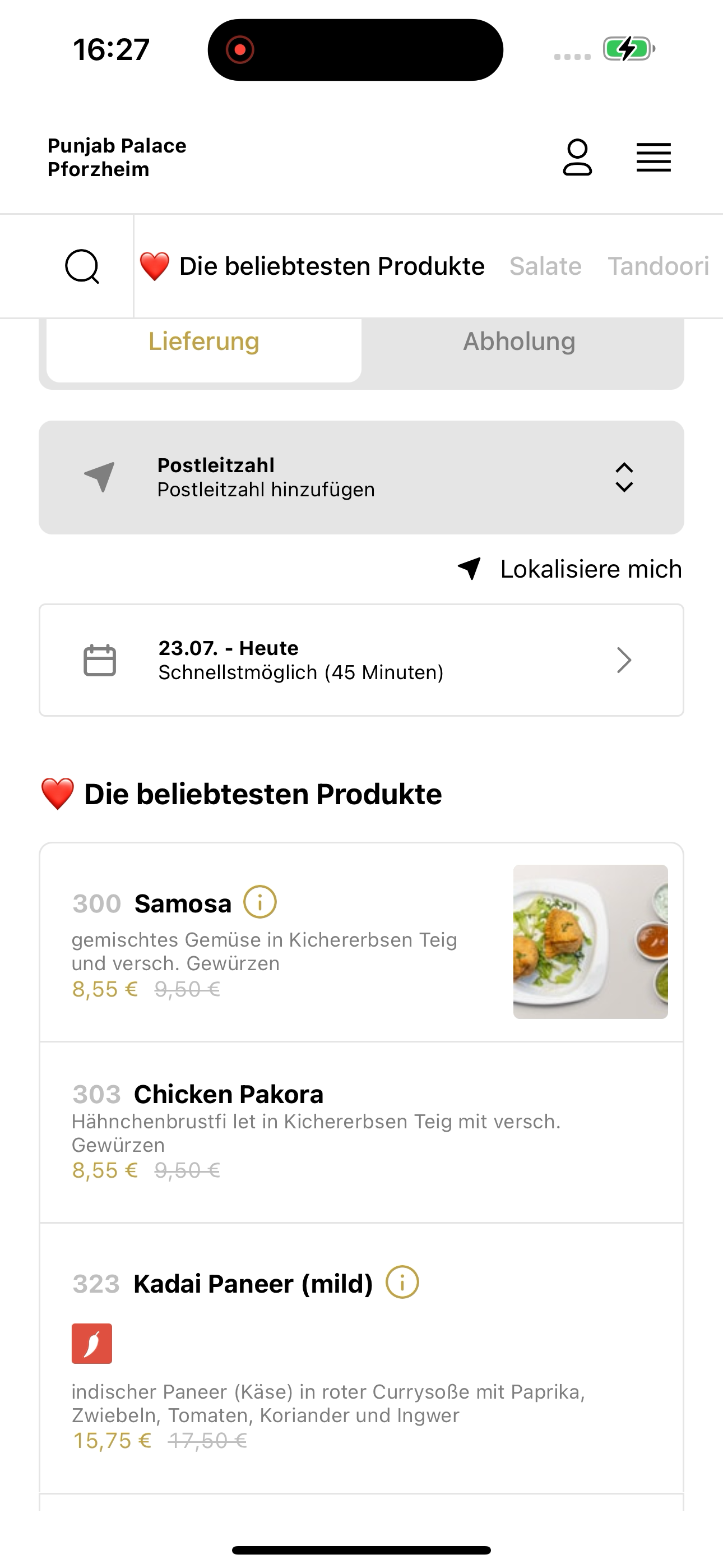Open the hamburger menu
Image resolution: width=723 pixels, height=1568 pixels.
tap(654, 158)
